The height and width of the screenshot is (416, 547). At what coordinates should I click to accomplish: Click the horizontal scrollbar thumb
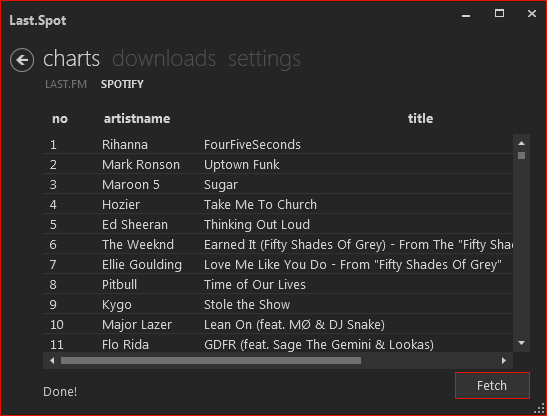coord(211,361)
